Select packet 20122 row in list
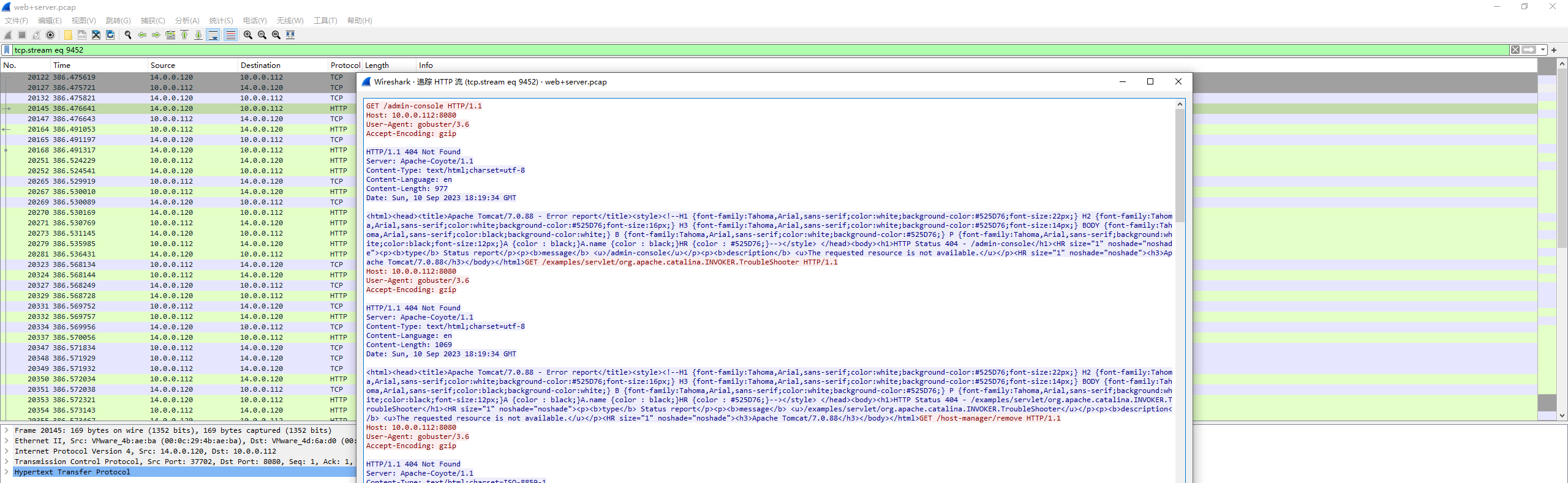This screenshot has height=483, width=1568. 178,77
